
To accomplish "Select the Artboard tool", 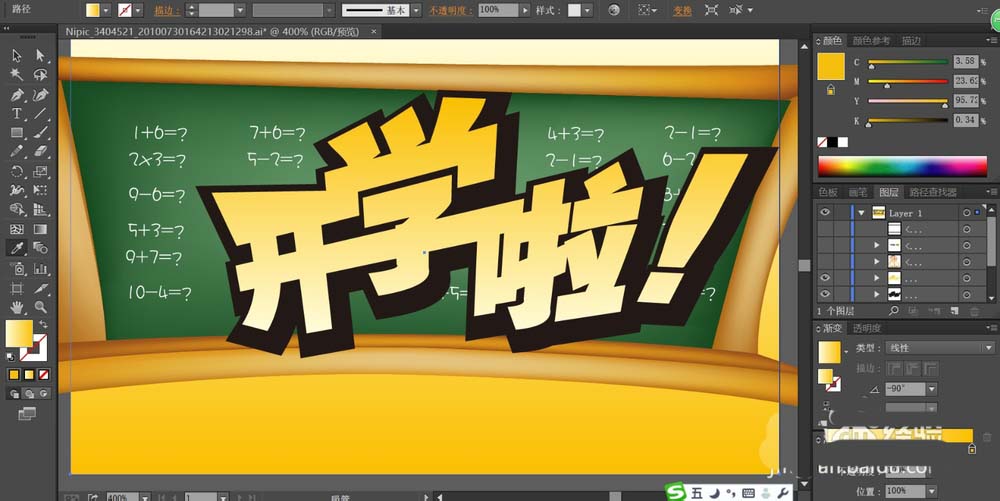I will point(17,289).
